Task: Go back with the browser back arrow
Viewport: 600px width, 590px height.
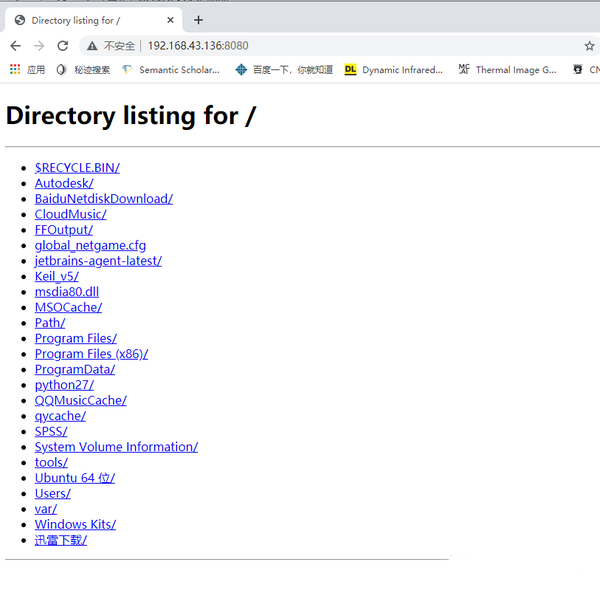Action: point(15,46)
